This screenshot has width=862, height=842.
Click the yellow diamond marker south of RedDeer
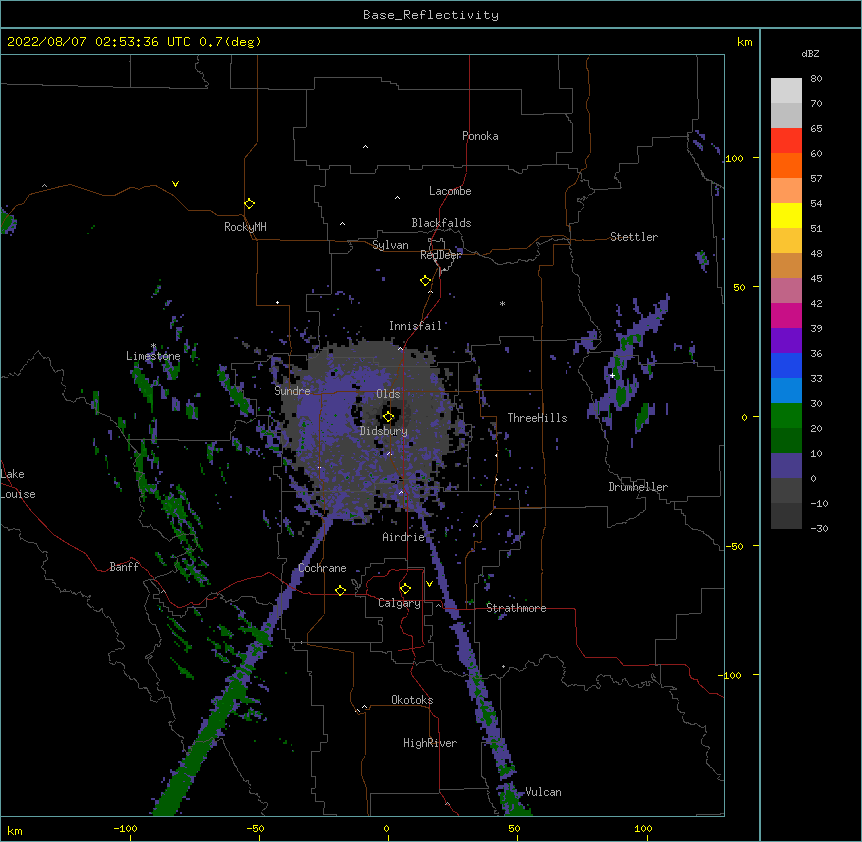point(425,281)
